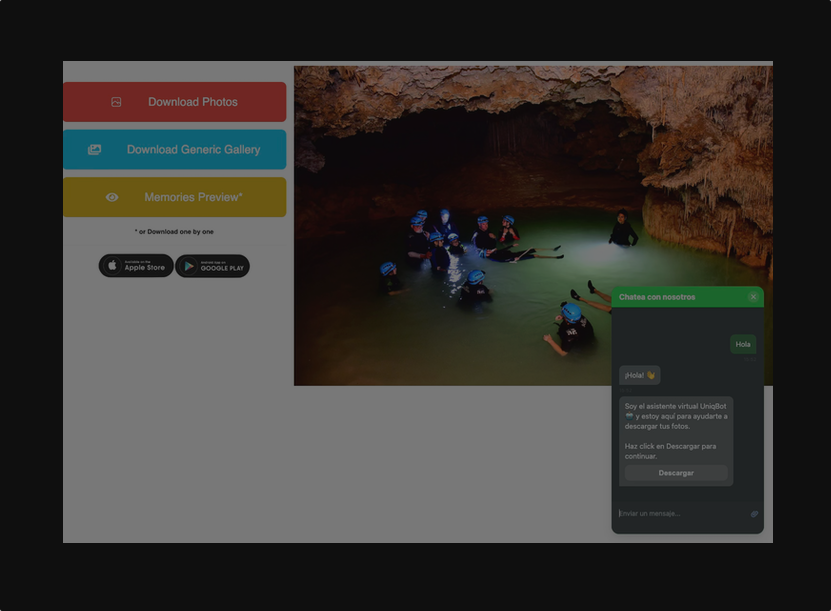Click the eye icon on Memories Preview
Viewport: 831px width, 611px height.
tap(112, 198)
